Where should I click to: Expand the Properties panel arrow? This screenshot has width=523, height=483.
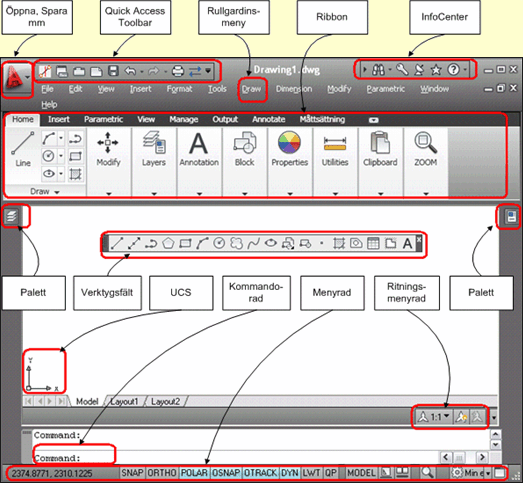290,194
